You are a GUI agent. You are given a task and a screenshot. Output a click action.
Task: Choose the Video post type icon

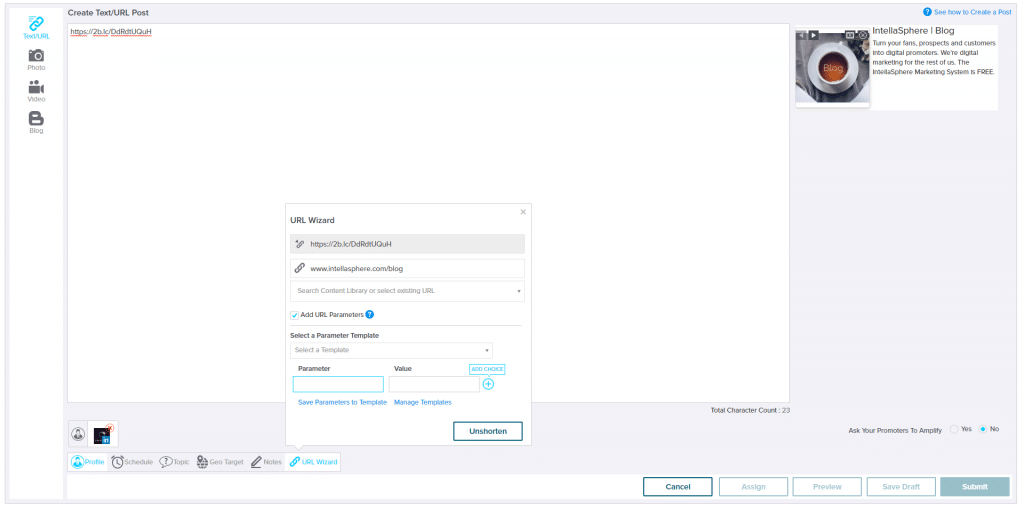pos(36,87)
